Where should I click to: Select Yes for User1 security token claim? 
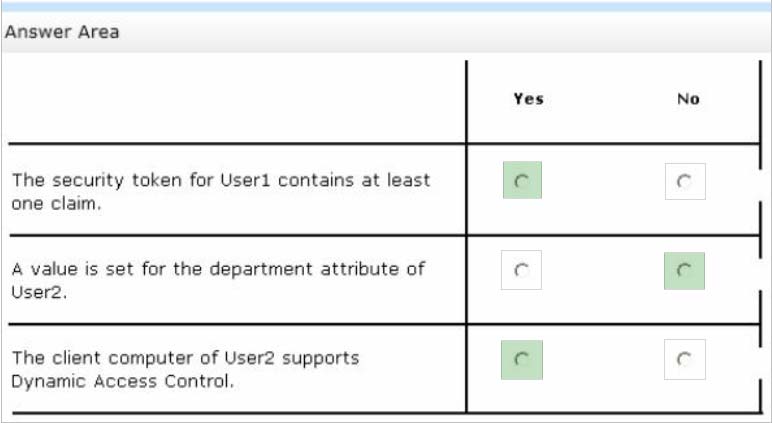point(522,180)
